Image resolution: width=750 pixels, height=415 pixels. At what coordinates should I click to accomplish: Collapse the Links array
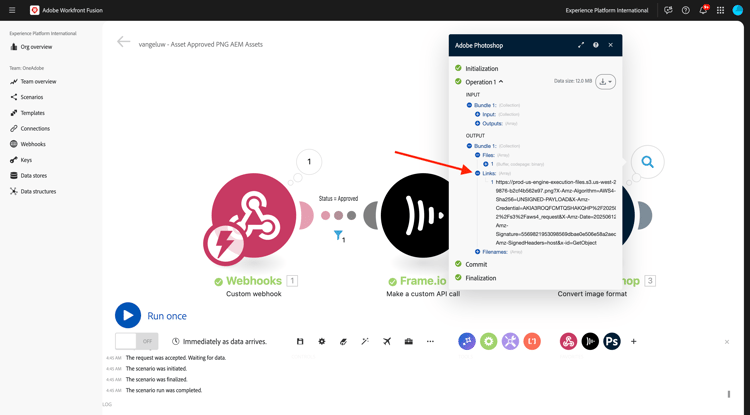pos(477,173)
